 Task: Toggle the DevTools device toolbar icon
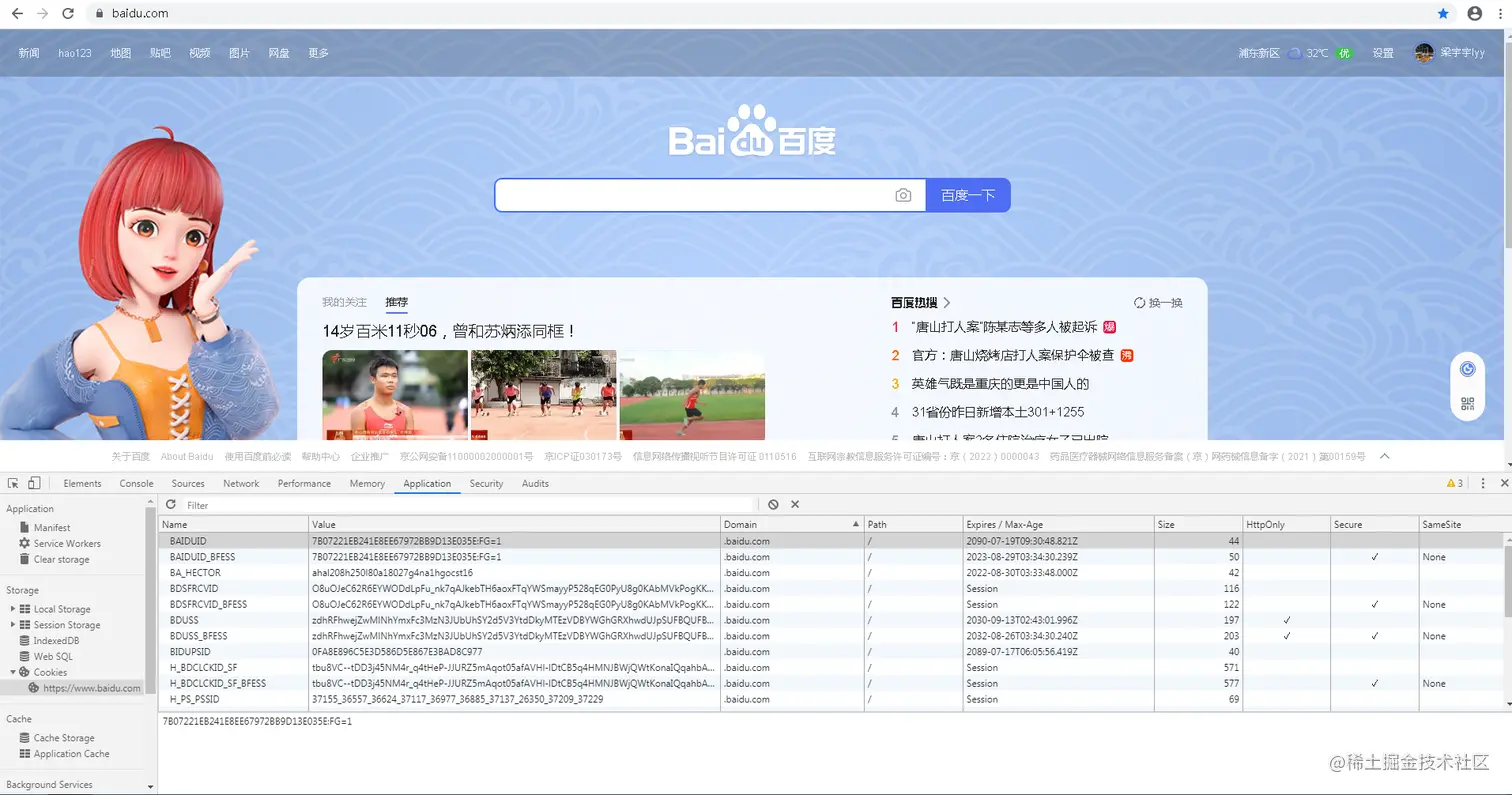(34, 483)
